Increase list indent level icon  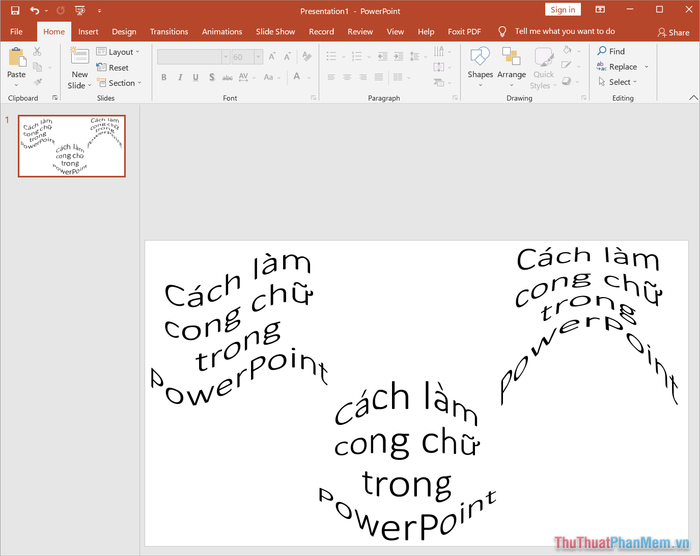click(398, 56)
